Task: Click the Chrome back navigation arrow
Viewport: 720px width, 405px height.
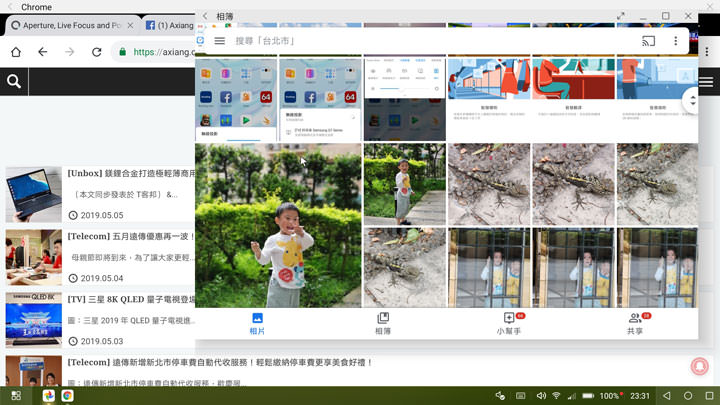Action: click(42, 52)
